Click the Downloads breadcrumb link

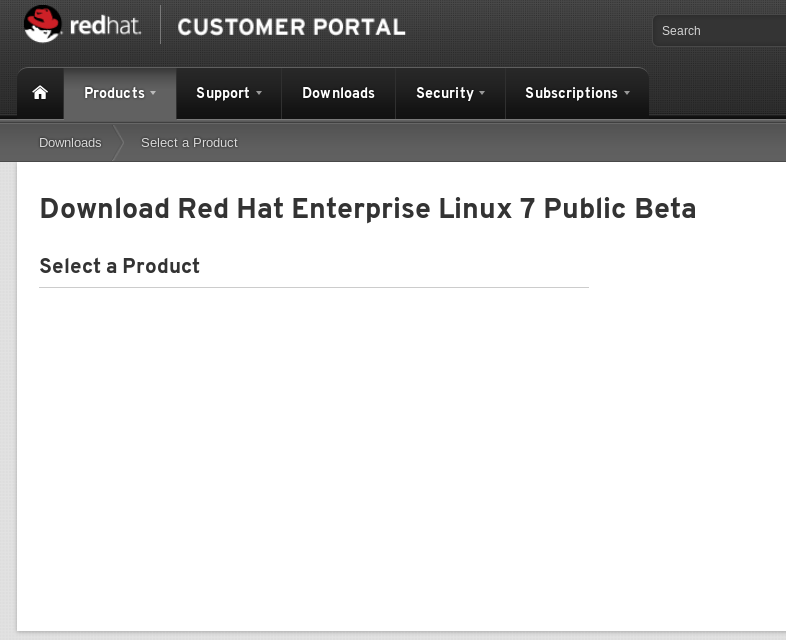click(x=70, y=143)
